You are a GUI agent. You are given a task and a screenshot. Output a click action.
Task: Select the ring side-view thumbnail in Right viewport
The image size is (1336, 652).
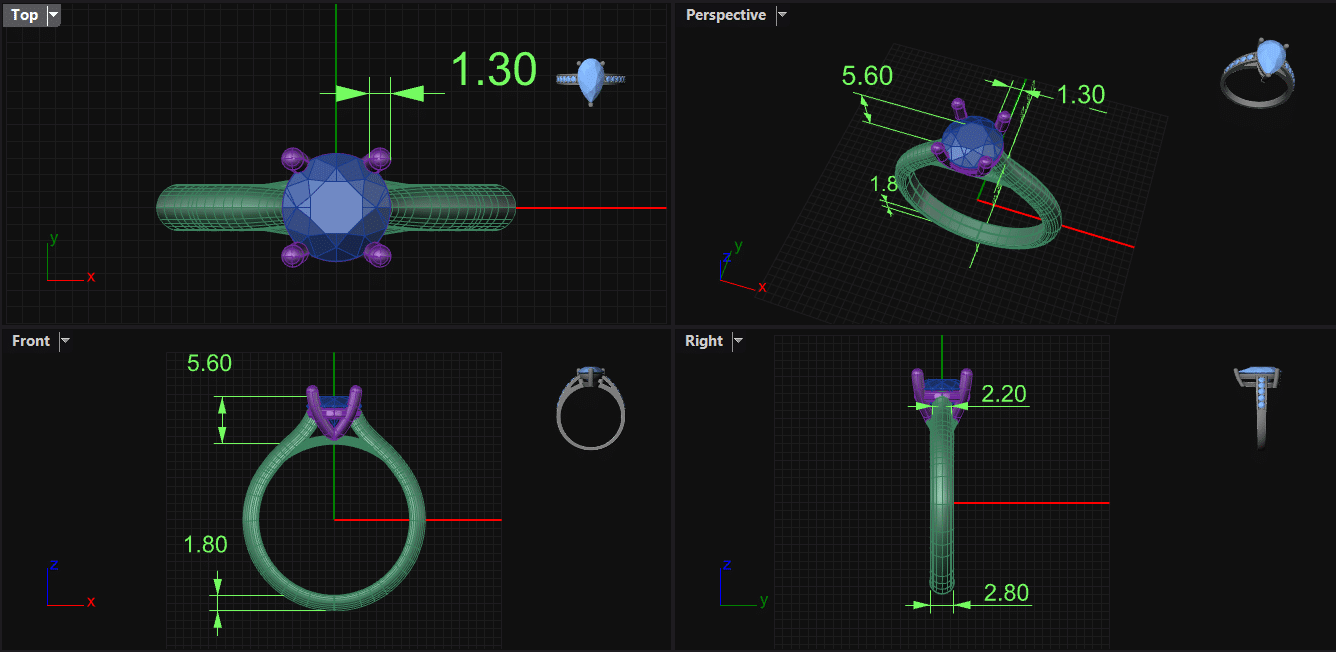coord(1259,407)
